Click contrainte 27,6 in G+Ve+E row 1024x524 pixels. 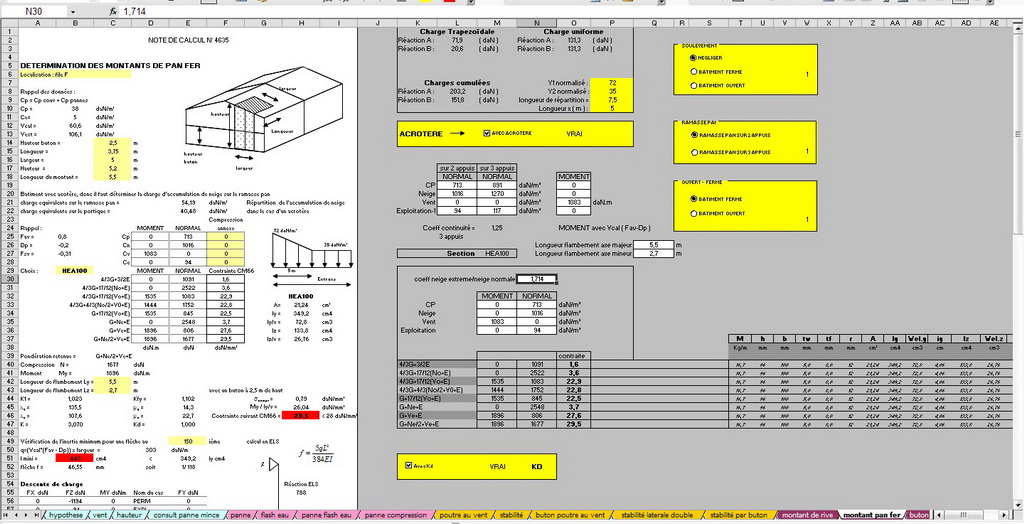click(x=575, y=416)
